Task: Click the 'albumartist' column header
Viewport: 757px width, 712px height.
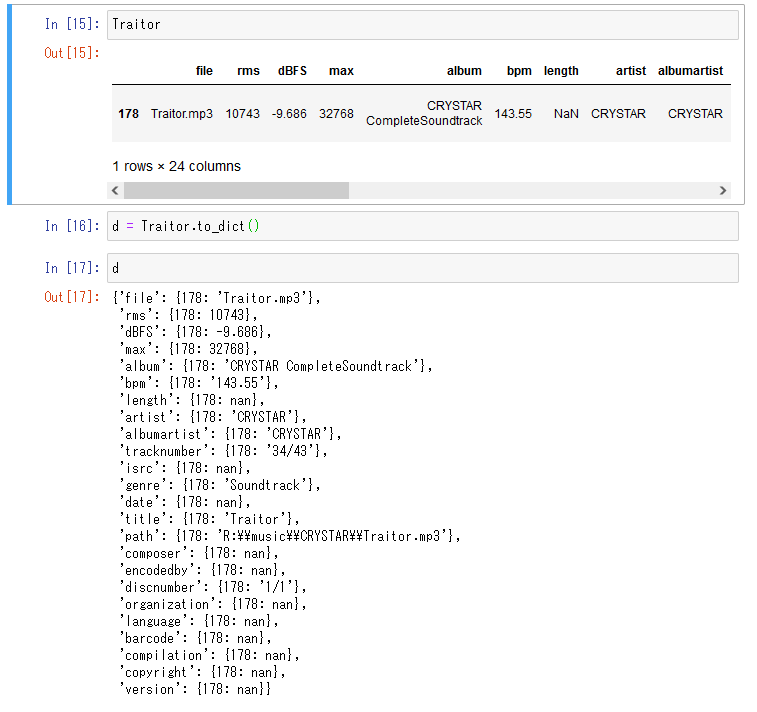Action: coord(690,71)
